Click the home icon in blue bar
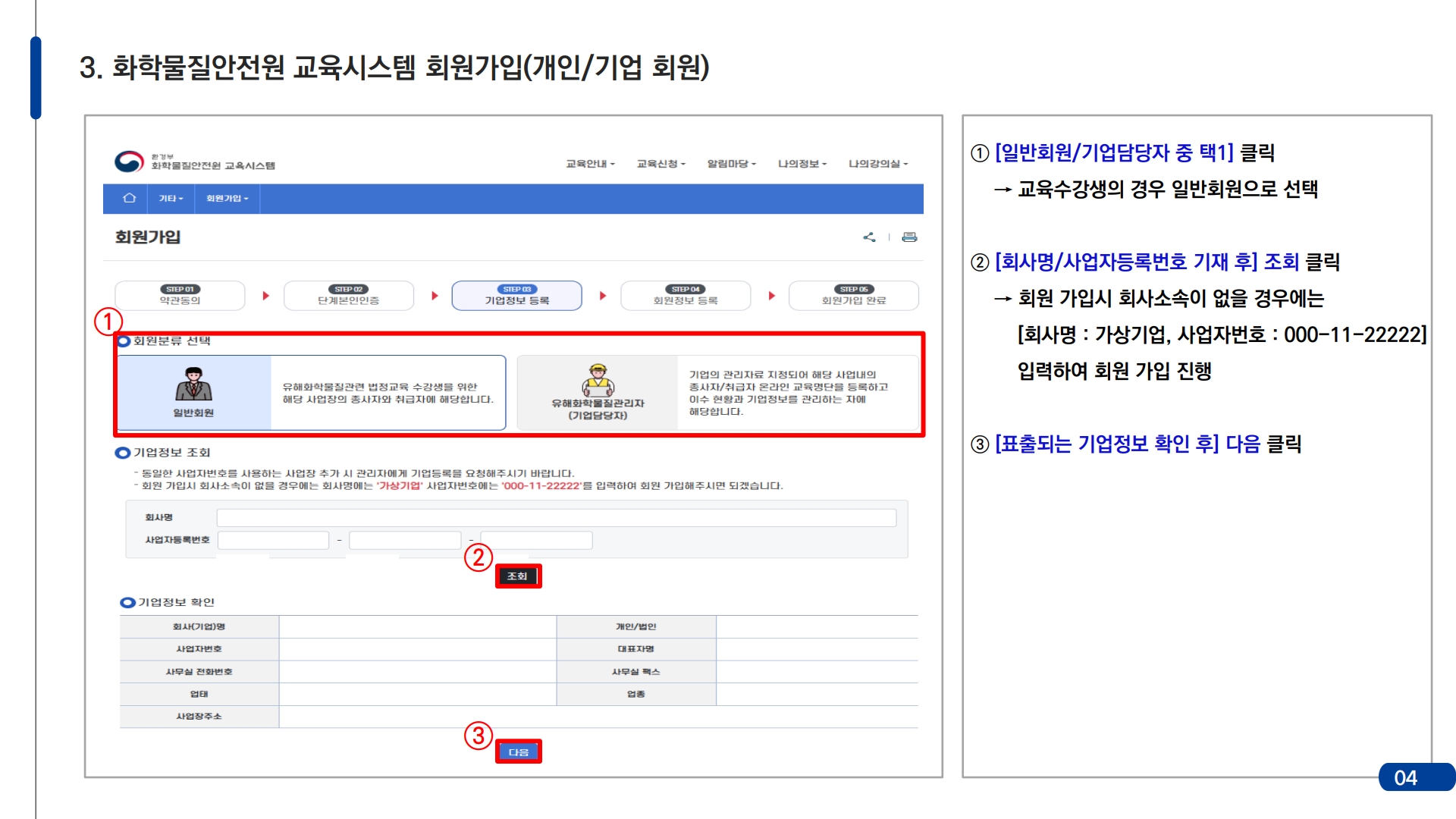 [130, 198]
